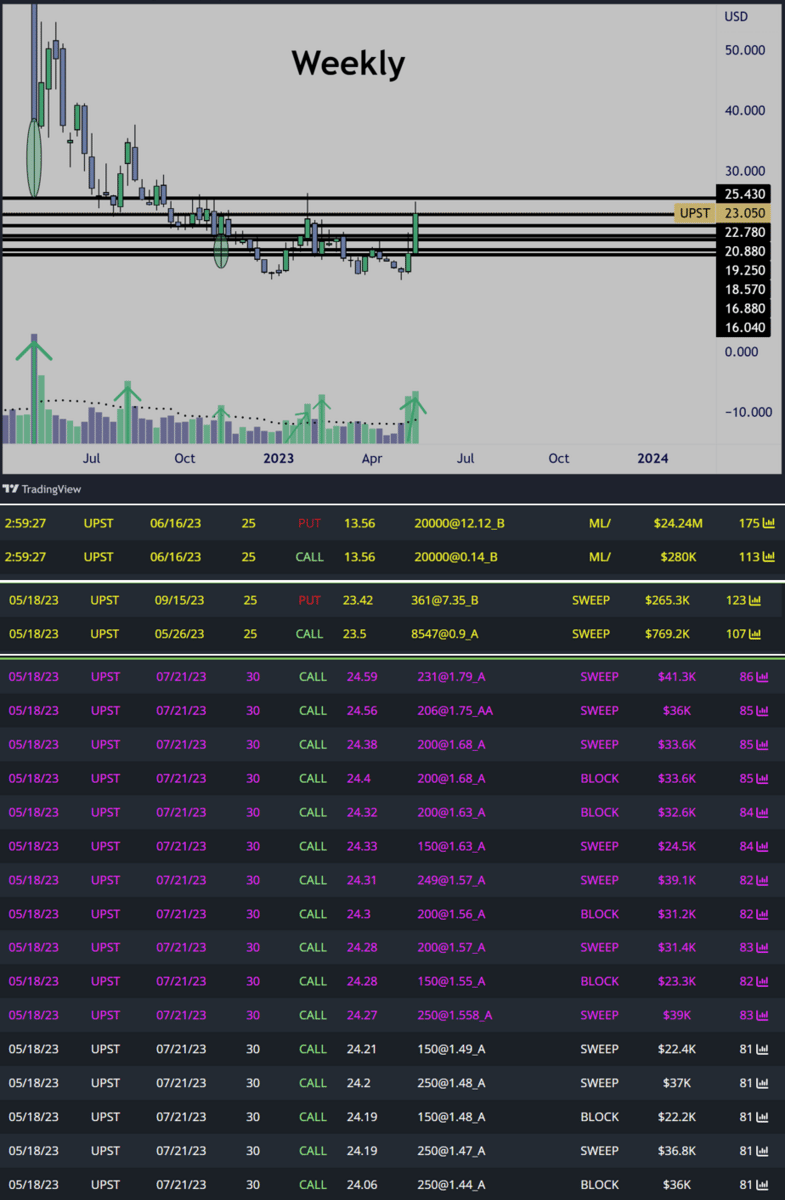Click the first Oct label on time axis
Image resolution: width=785 pixels, height=1200 pixels.
184,458
